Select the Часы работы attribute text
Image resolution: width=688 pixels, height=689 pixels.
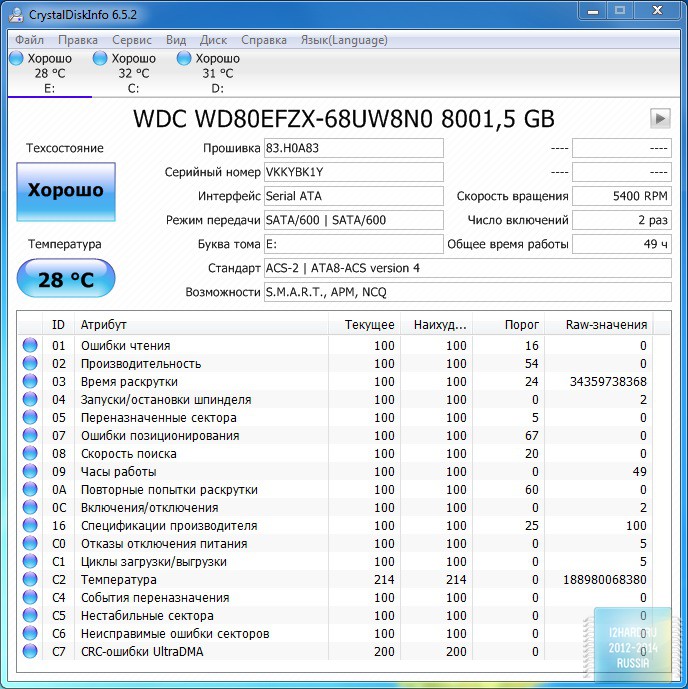click(119, 472)
